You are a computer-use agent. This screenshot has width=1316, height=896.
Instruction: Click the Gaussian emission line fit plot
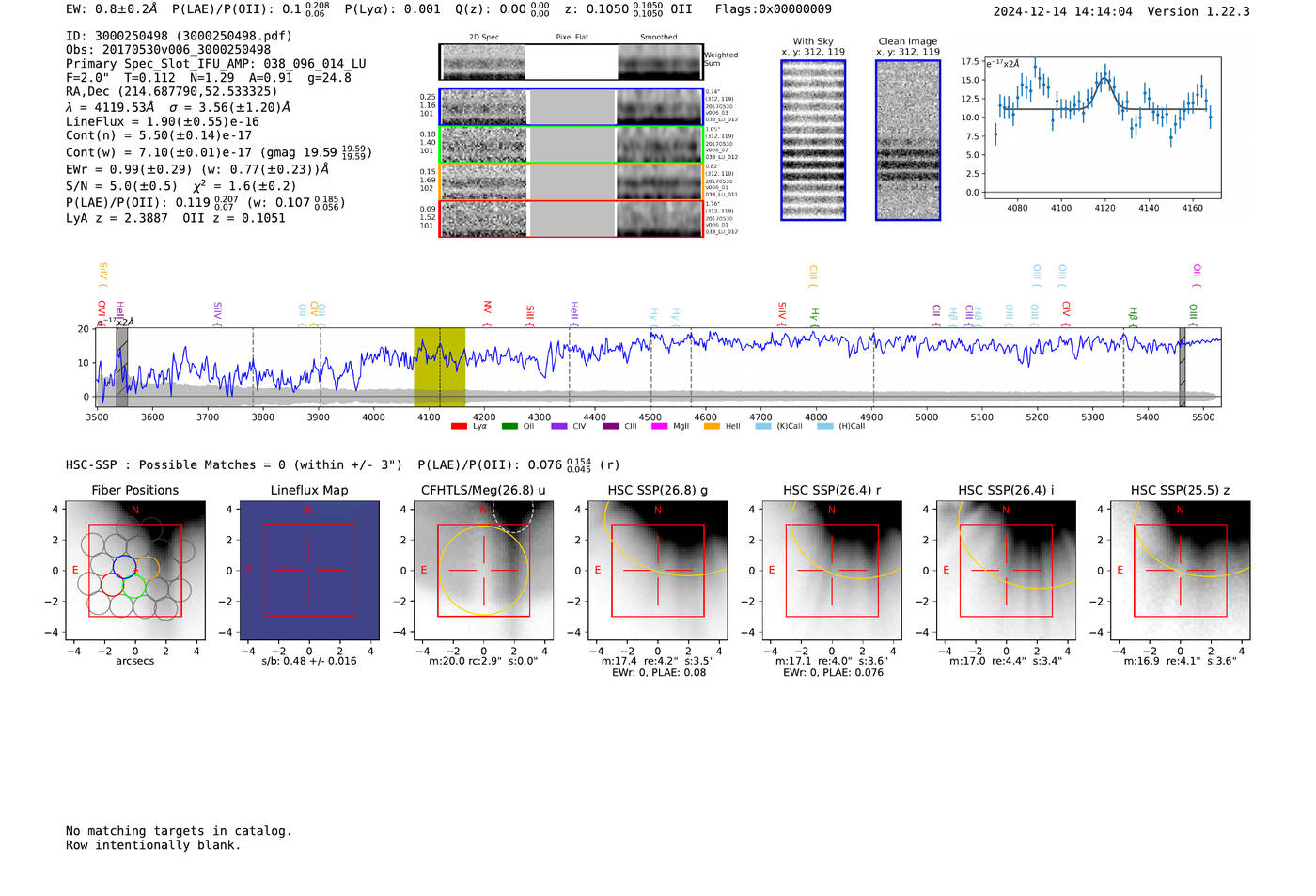(1103, 128)
